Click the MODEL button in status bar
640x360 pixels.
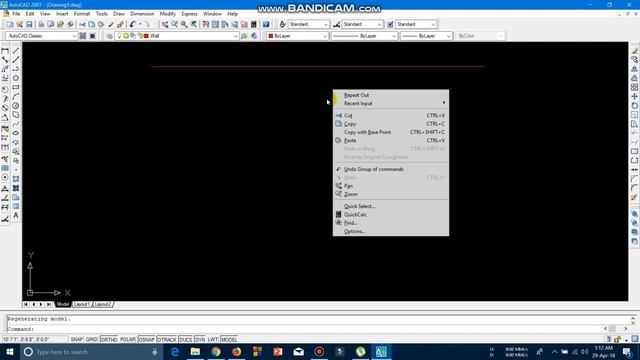229,340
